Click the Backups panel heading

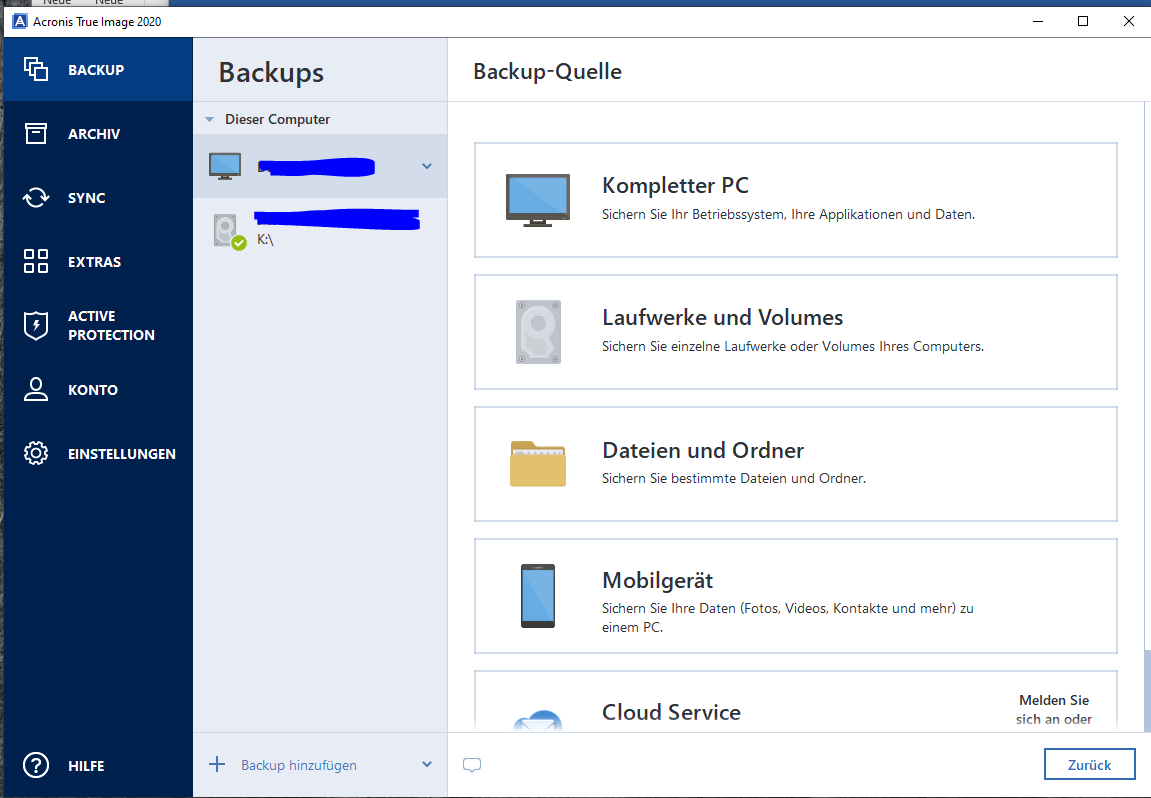click(x=271, y=72)
